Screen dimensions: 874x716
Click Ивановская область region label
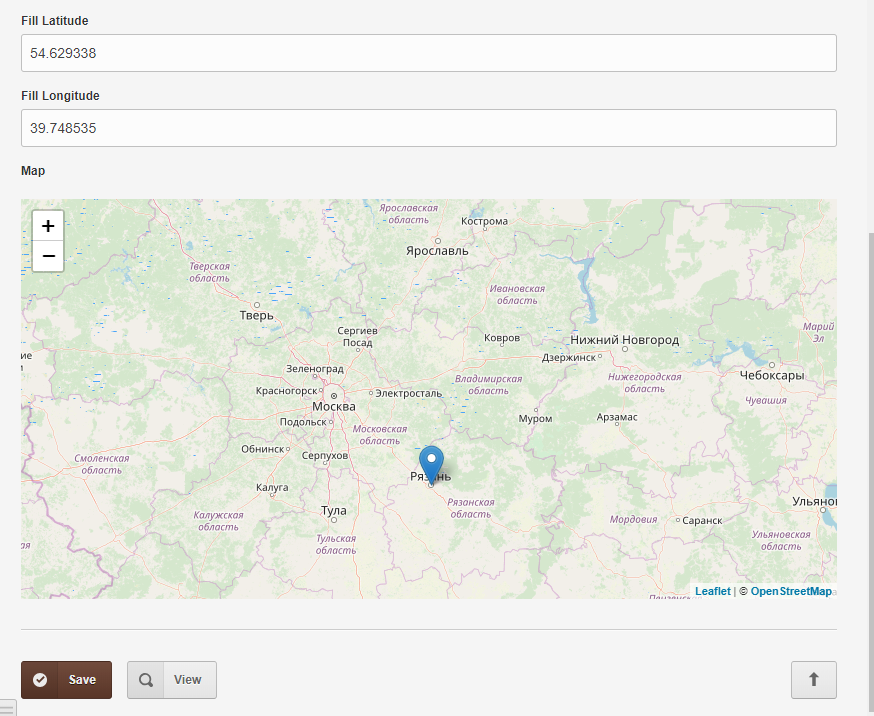517,295
